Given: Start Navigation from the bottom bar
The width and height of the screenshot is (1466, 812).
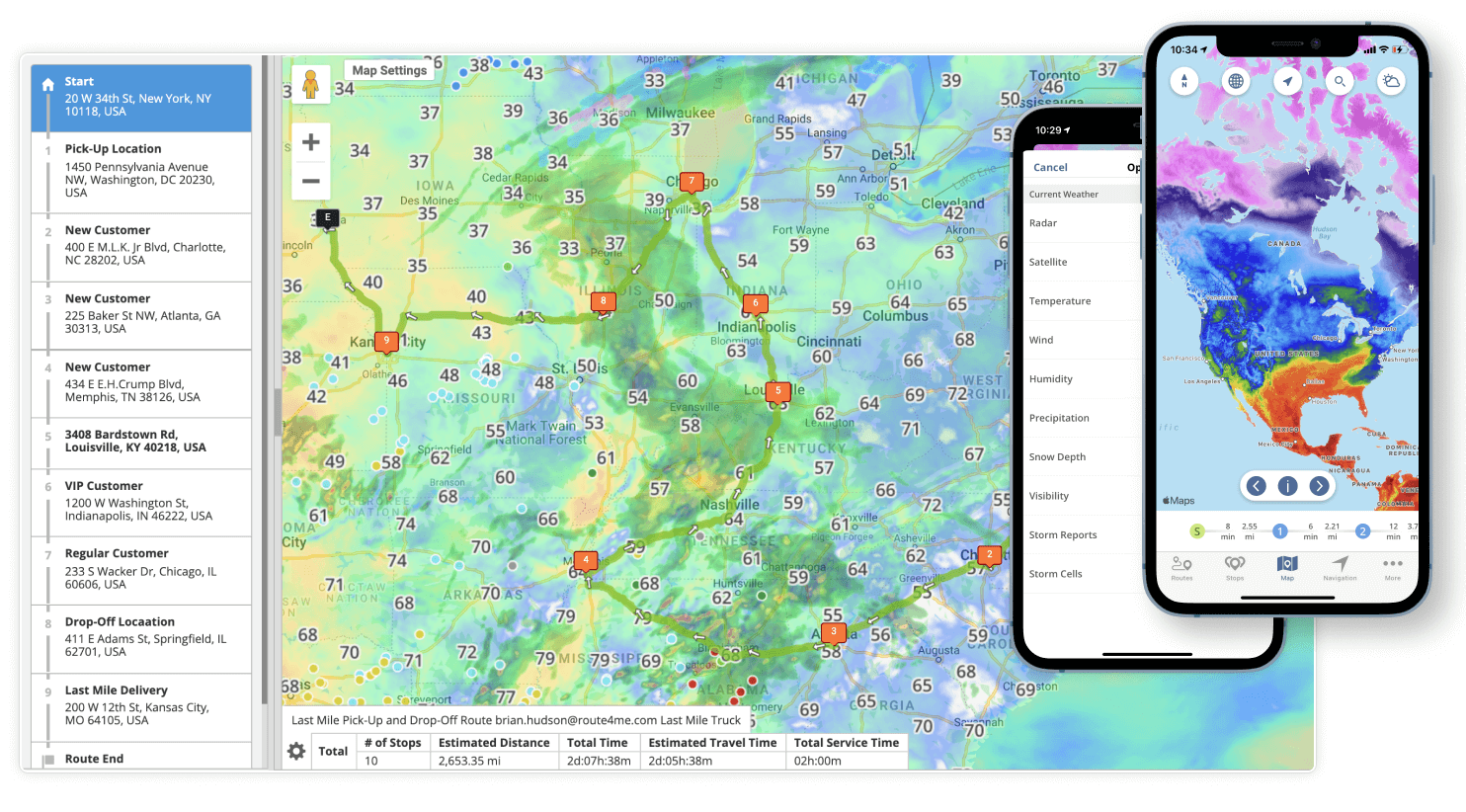Looking at the screenshot, I should point(1340,565).
